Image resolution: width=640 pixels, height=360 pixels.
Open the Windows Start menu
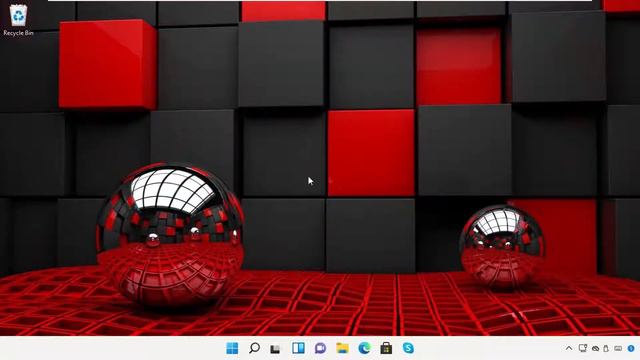pos(232,348)
